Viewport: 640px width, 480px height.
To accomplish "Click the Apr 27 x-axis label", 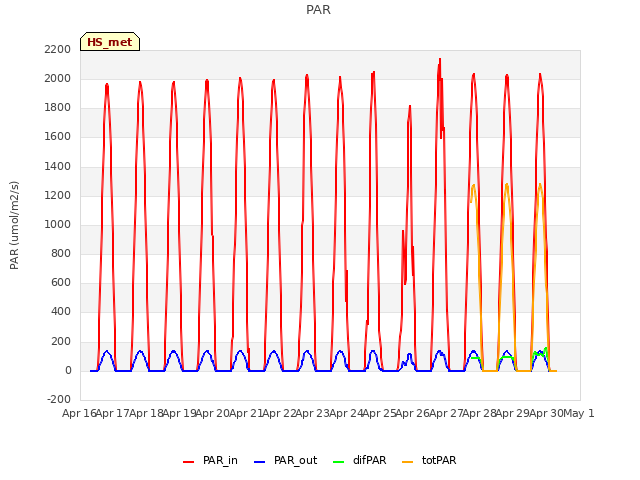I will 446,413.
